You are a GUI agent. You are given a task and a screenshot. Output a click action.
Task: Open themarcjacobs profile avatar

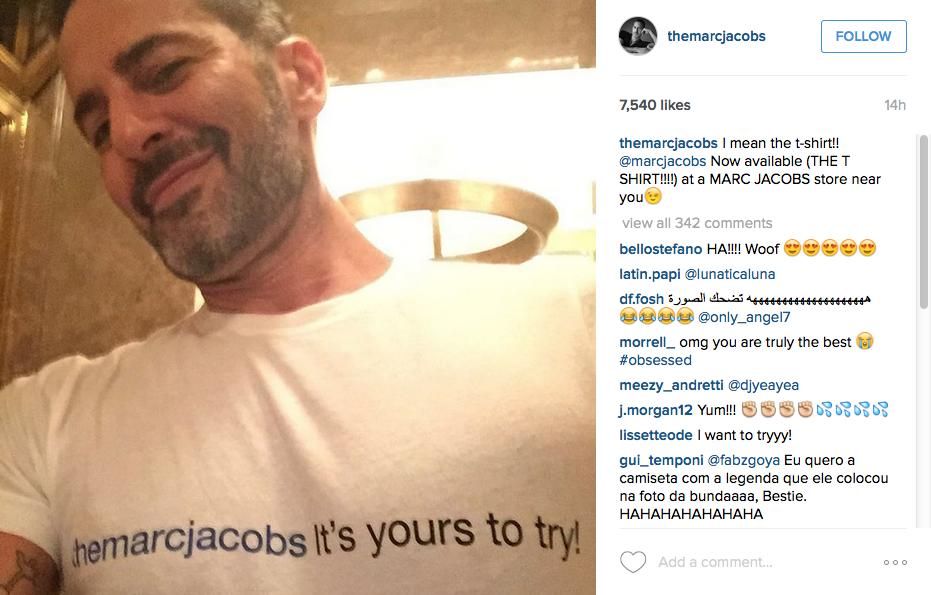638,36
